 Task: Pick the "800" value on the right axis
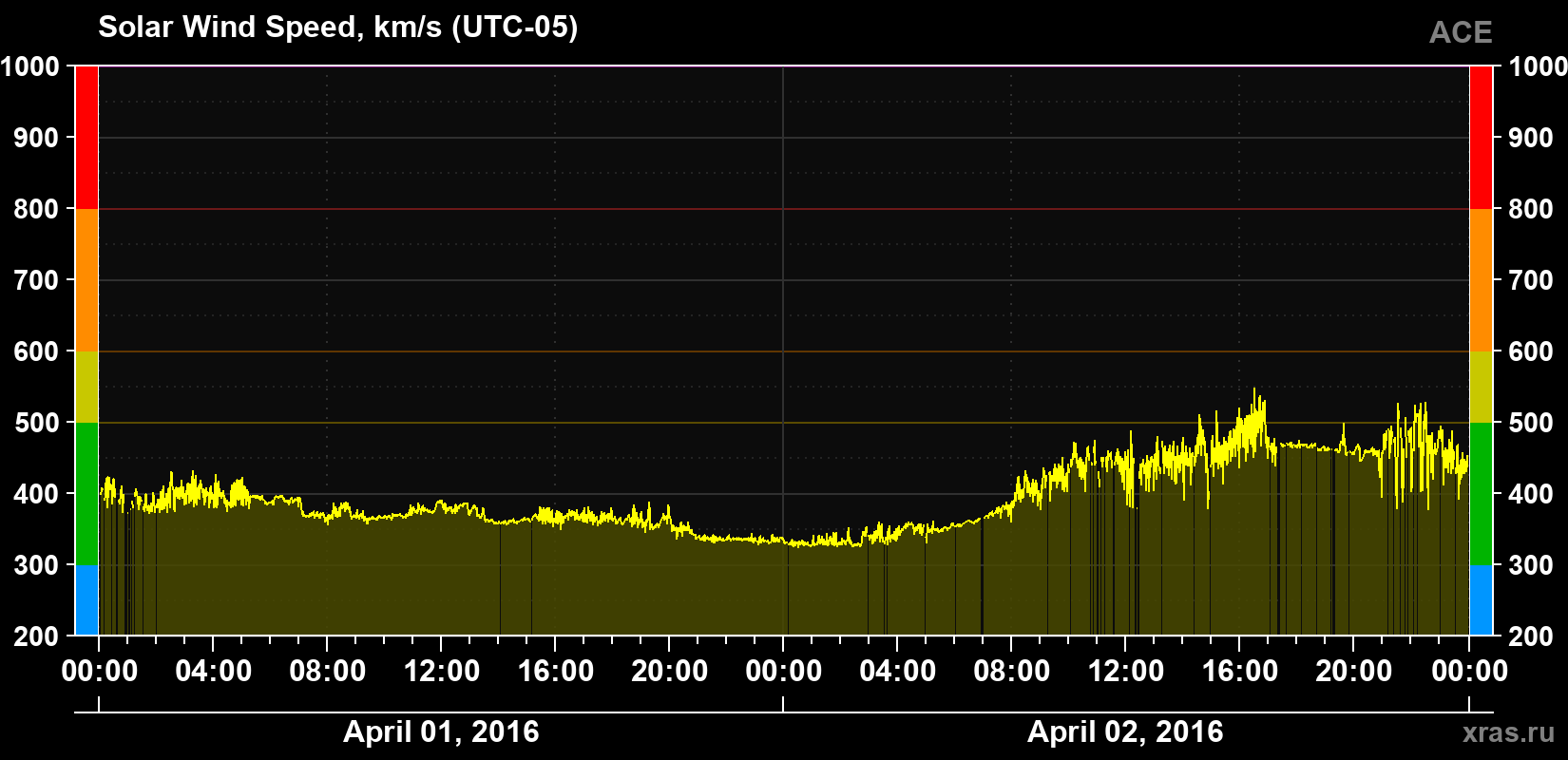(1531, 209)
